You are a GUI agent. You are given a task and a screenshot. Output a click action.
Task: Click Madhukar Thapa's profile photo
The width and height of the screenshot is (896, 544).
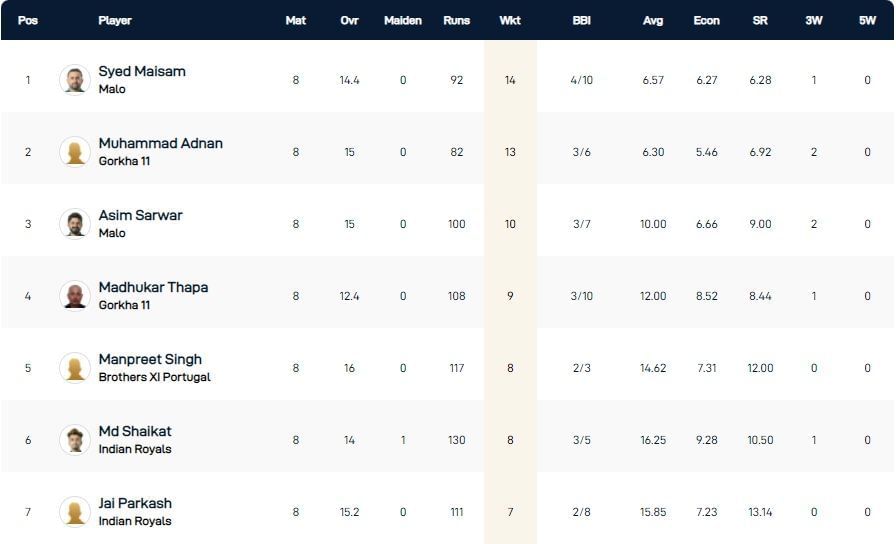75,296
